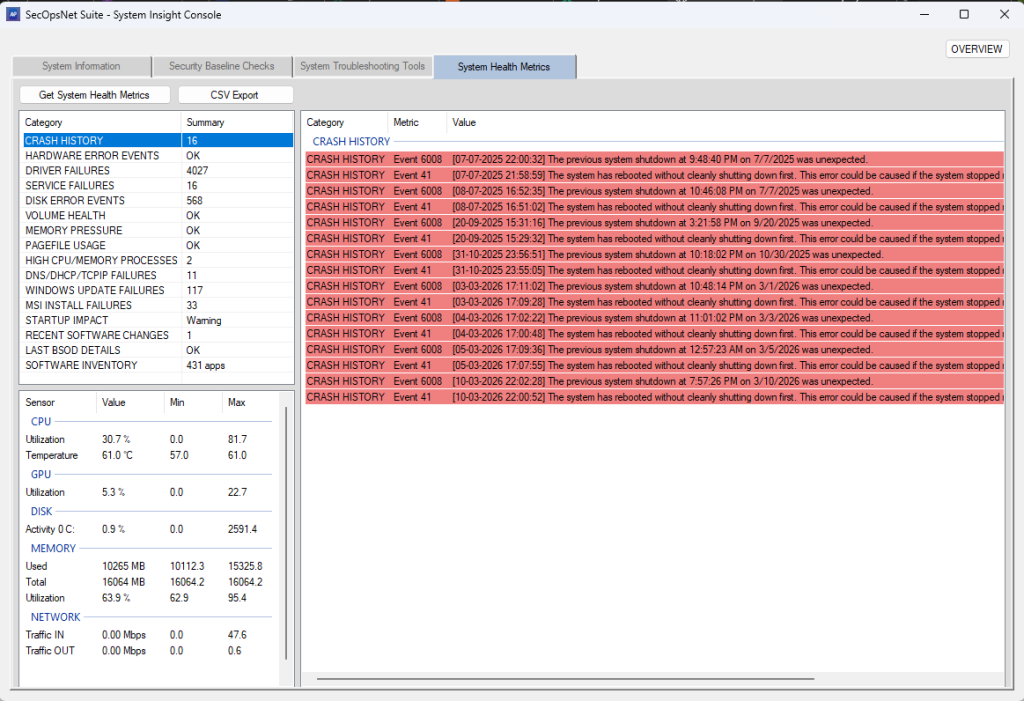
Task: Collapse the MEMORY sensor group
Action: 53,549
